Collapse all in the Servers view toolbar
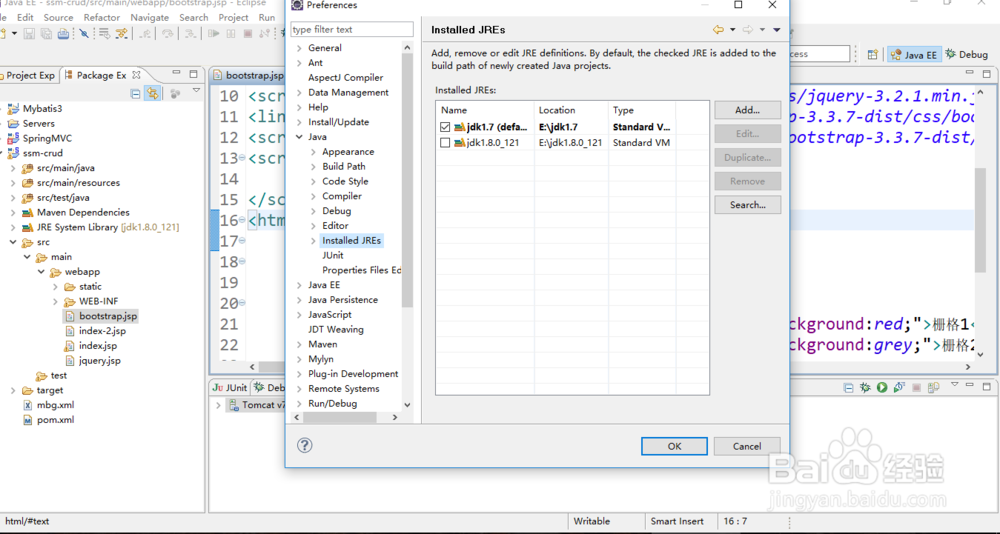1000x534 pixels. (x=848, y=387)
